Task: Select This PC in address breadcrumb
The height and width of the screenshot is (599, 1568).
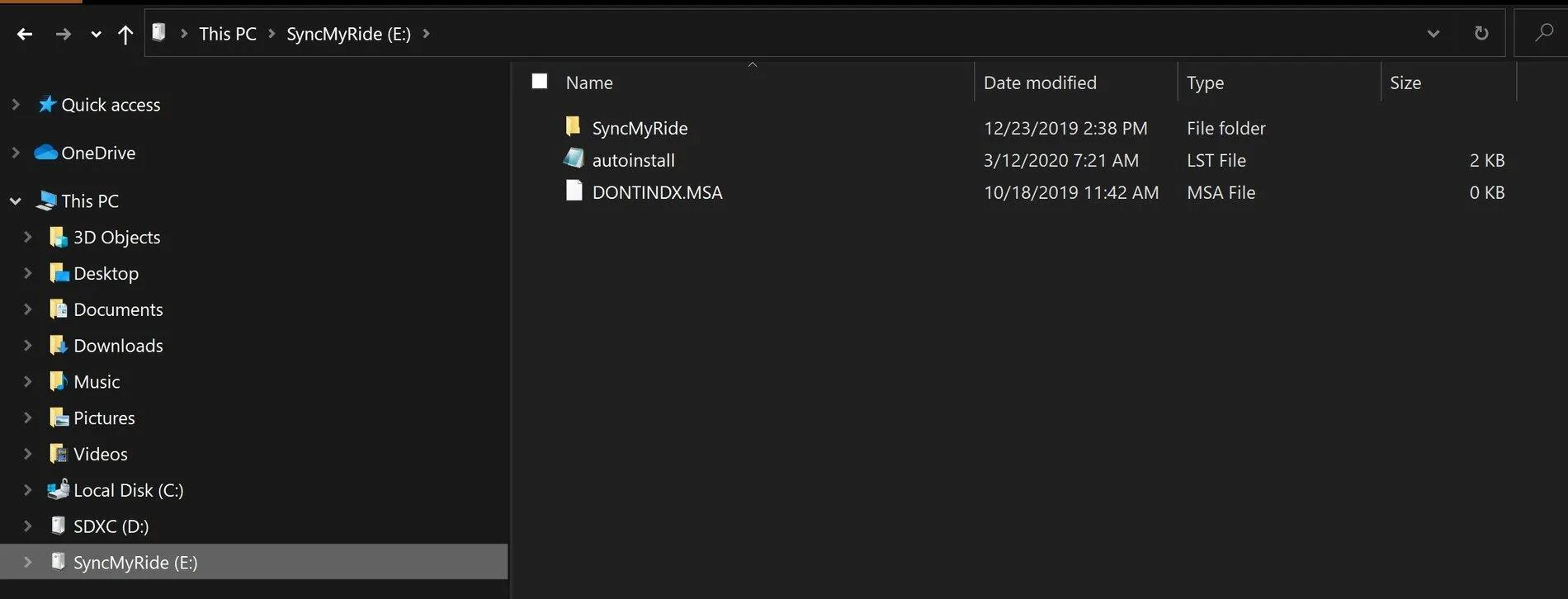Action: [x=228, y=34]
